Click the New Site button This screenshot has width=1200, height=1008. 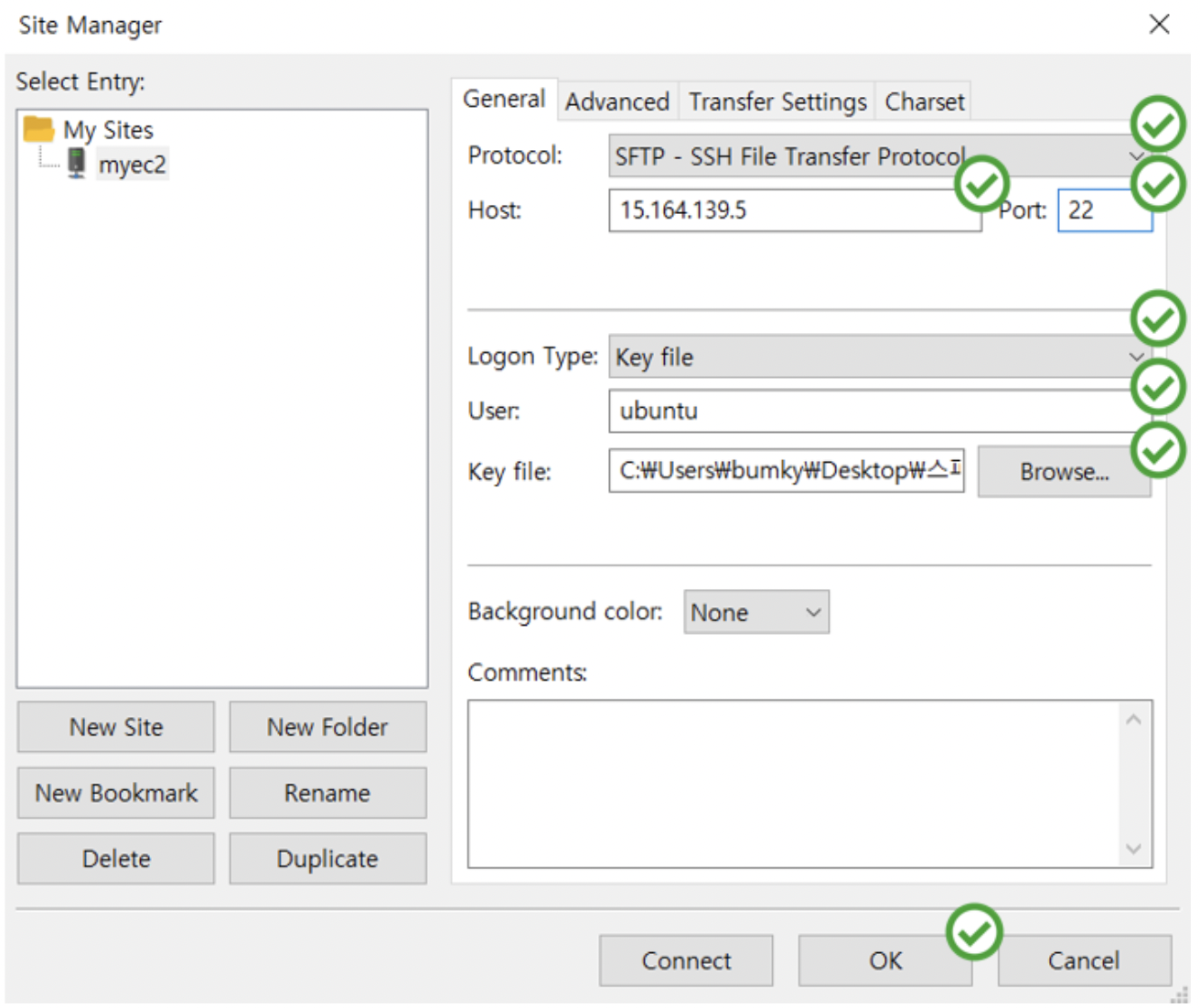(116, 727)
